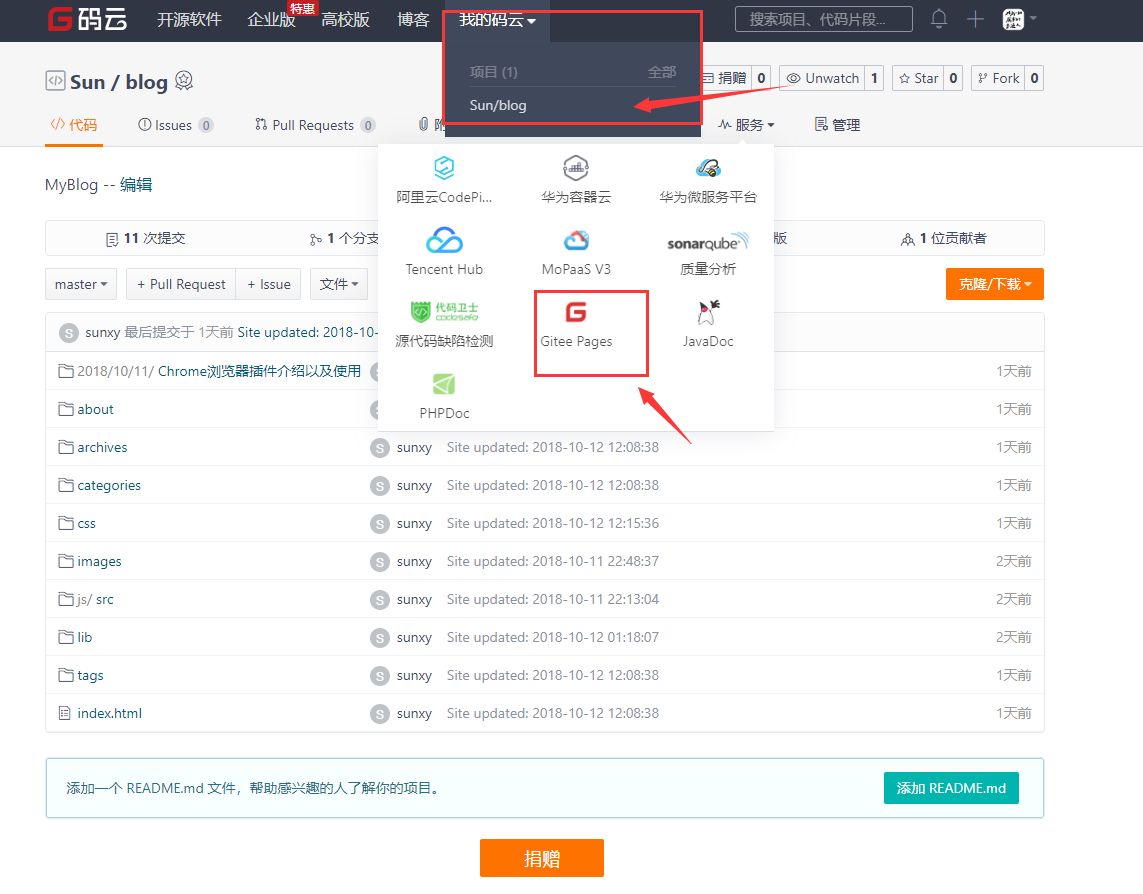This screenshot has height=894, width=1143.
Task: Click the sunxy commit avatar on the archives row
Action: pyautogui.click(x=380, y=448)
